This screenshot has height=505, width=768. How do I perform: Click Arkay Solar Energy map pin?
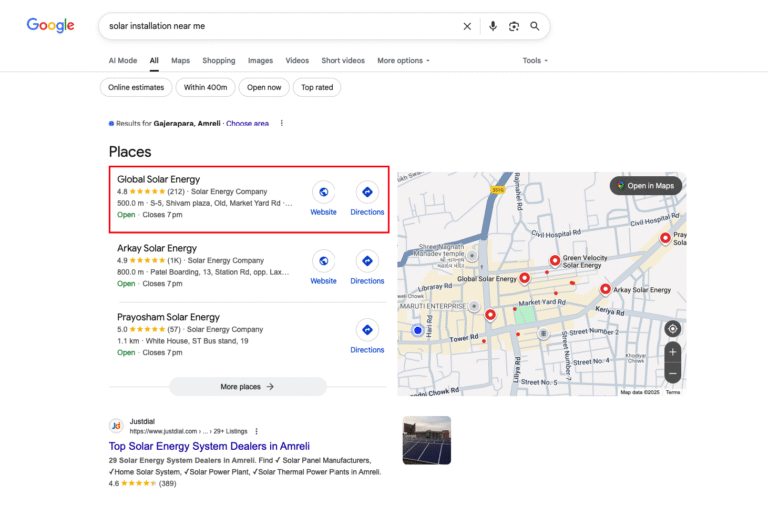click(x=605, y=289)
